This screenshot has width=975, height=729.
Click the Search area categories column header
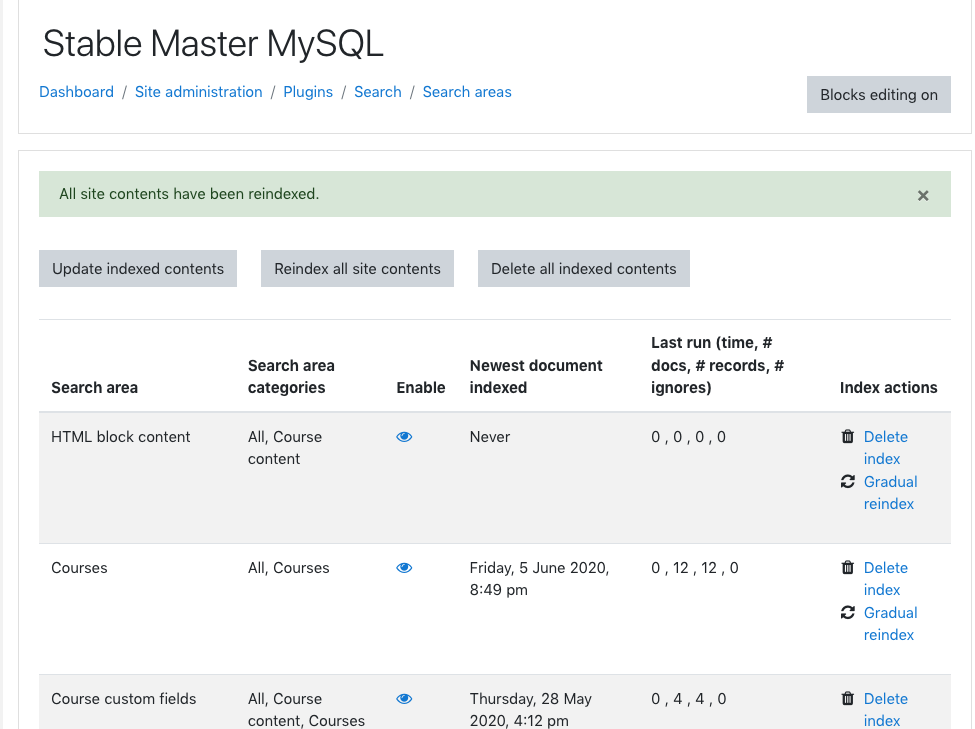tap(291, 376)
